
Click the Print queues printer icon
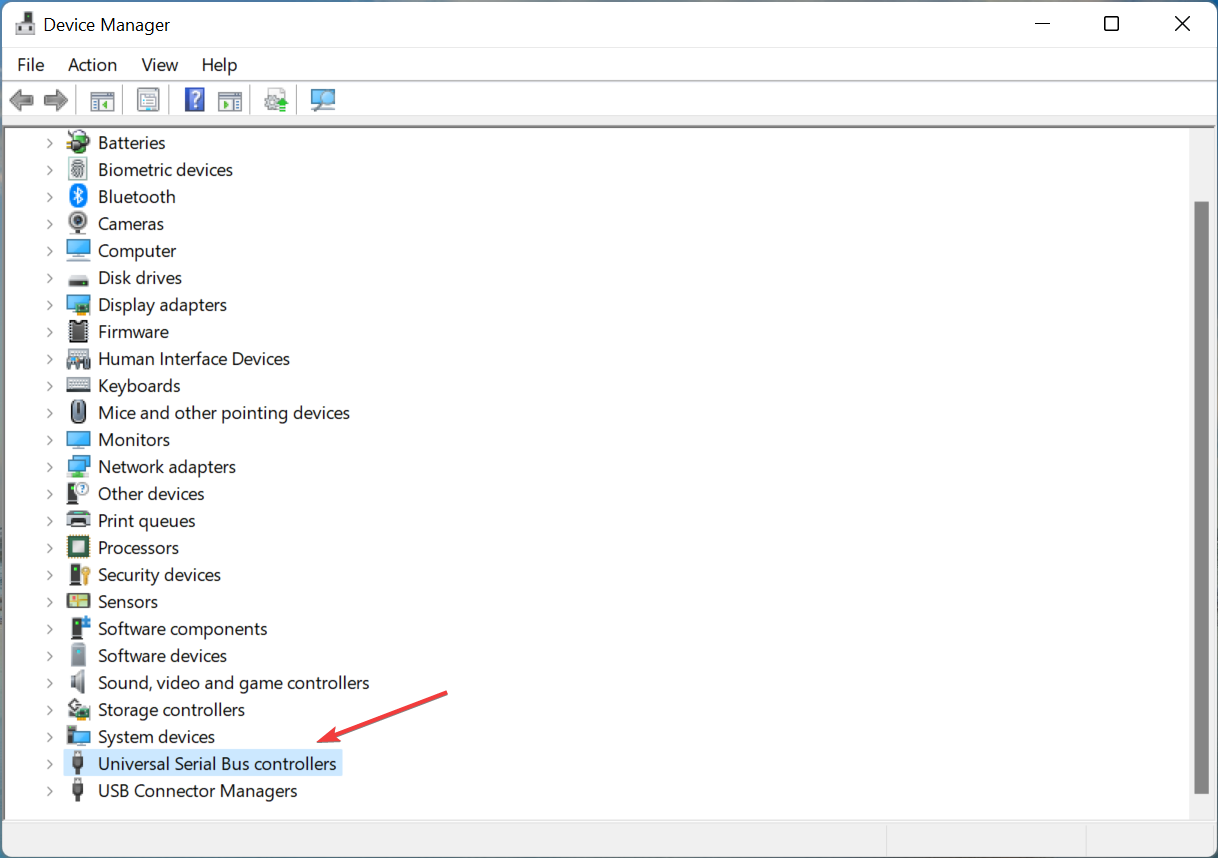click(x=78, y=521)
